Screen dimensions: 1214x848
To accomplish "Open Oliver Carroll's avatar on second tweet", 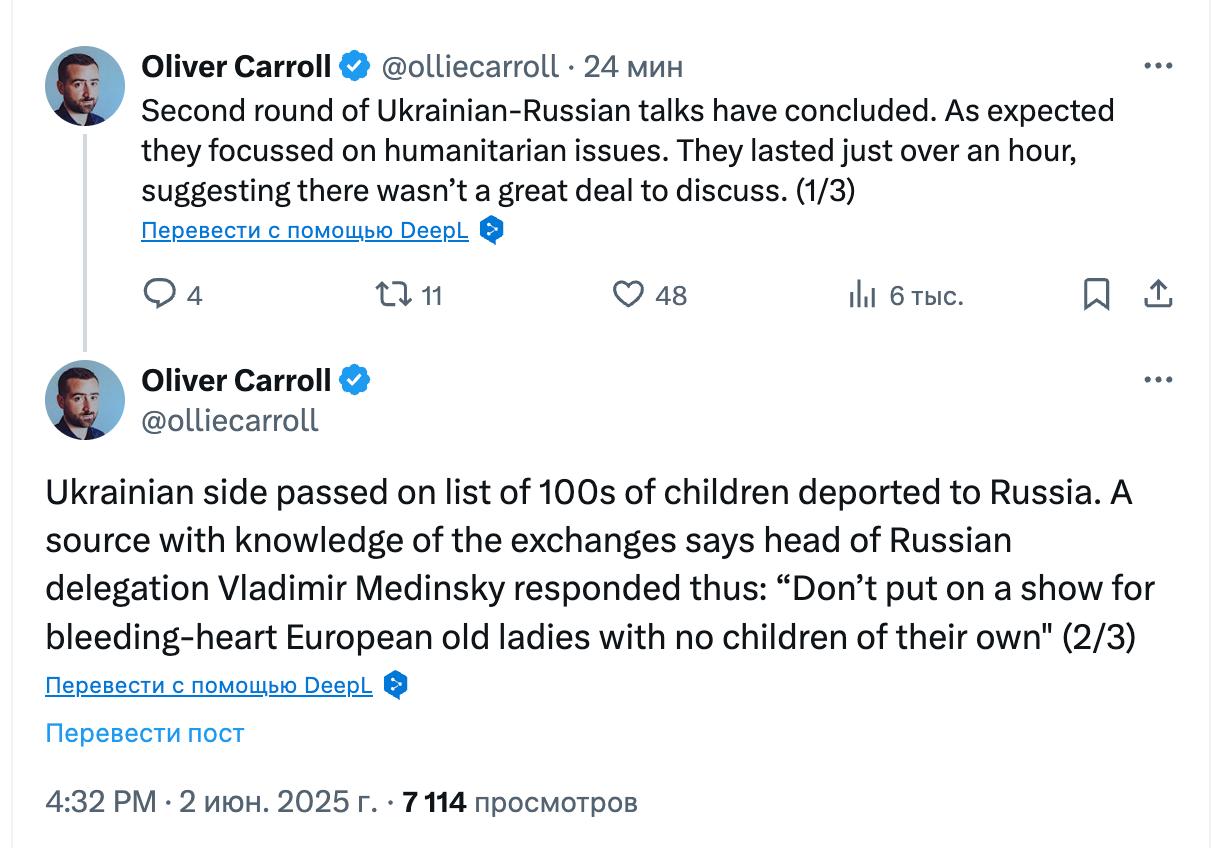I will [85, 400].
